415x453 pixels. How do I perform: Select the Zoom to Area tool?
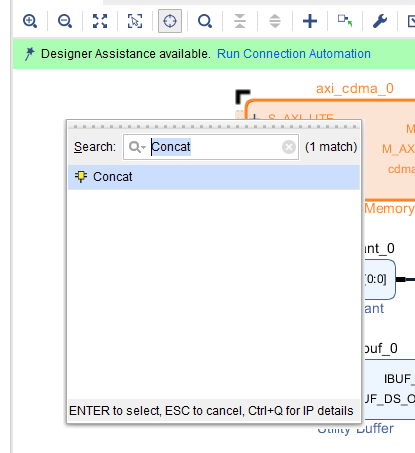(135, 21)
